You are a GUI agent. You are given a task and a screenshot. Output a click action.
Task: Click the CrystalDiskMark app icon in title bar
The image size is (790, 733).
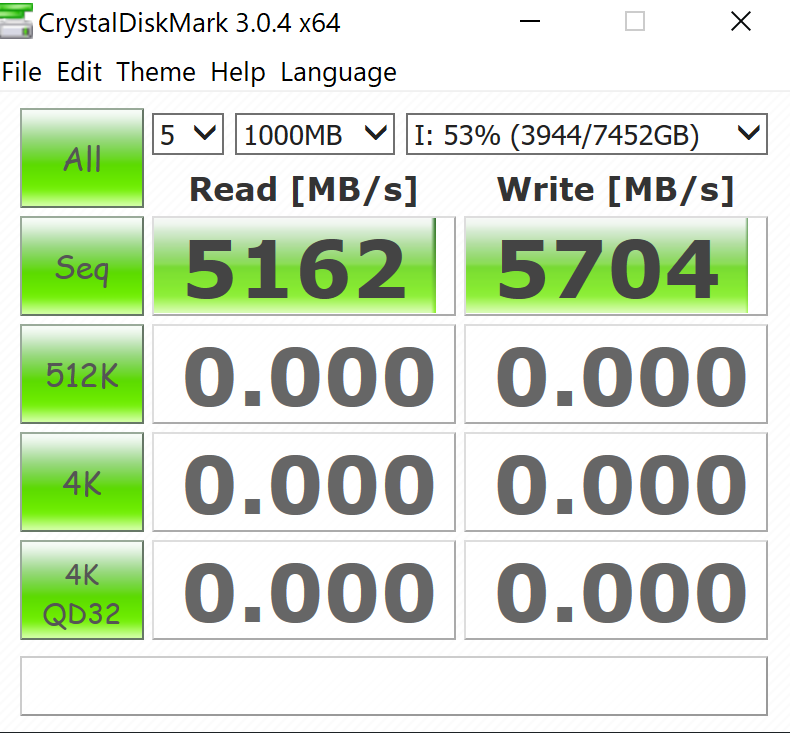point(17,21)
